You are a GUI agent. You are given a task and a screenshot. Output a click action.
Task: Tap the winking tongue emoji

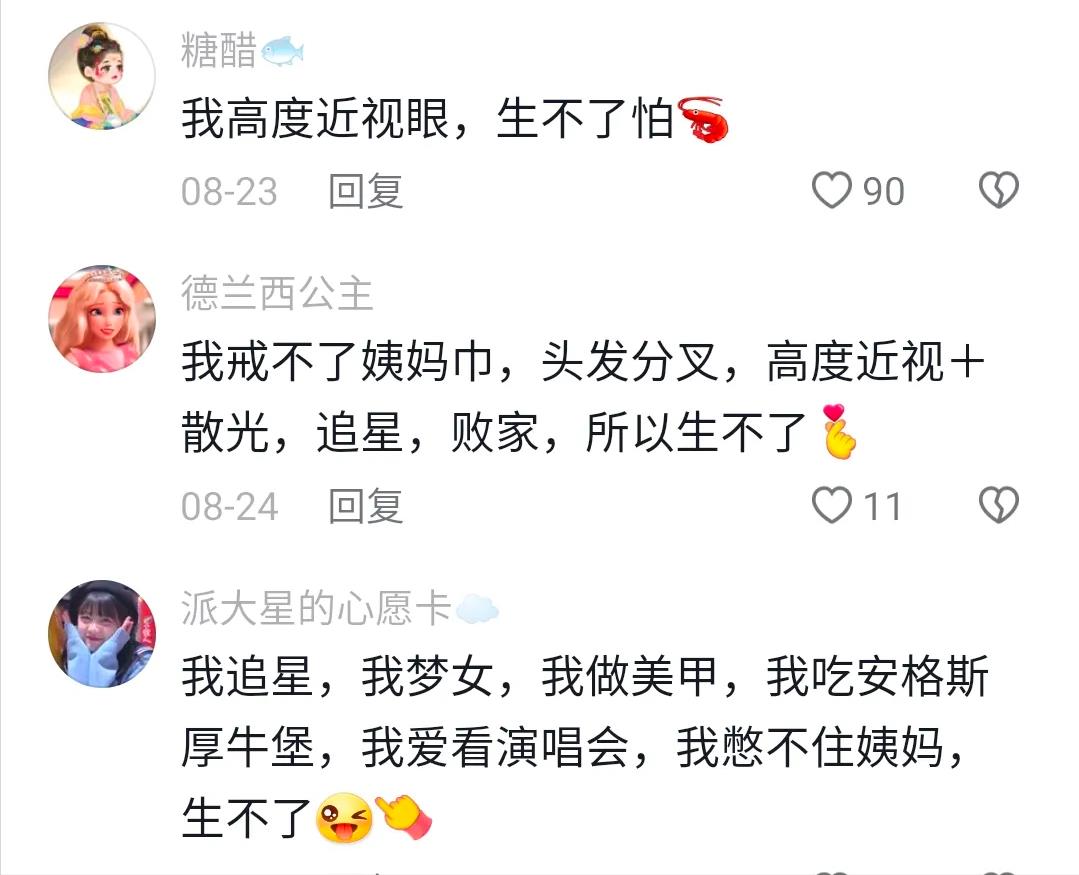pos(344,818)
